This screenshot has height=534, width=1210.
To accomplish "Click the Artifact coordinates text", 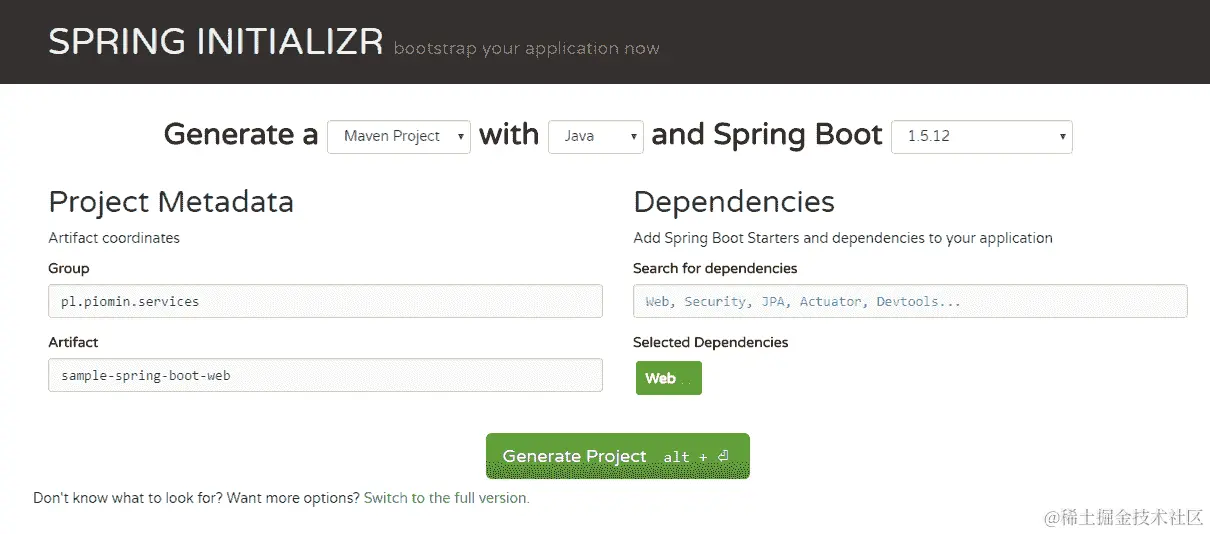I will point(114,238).
